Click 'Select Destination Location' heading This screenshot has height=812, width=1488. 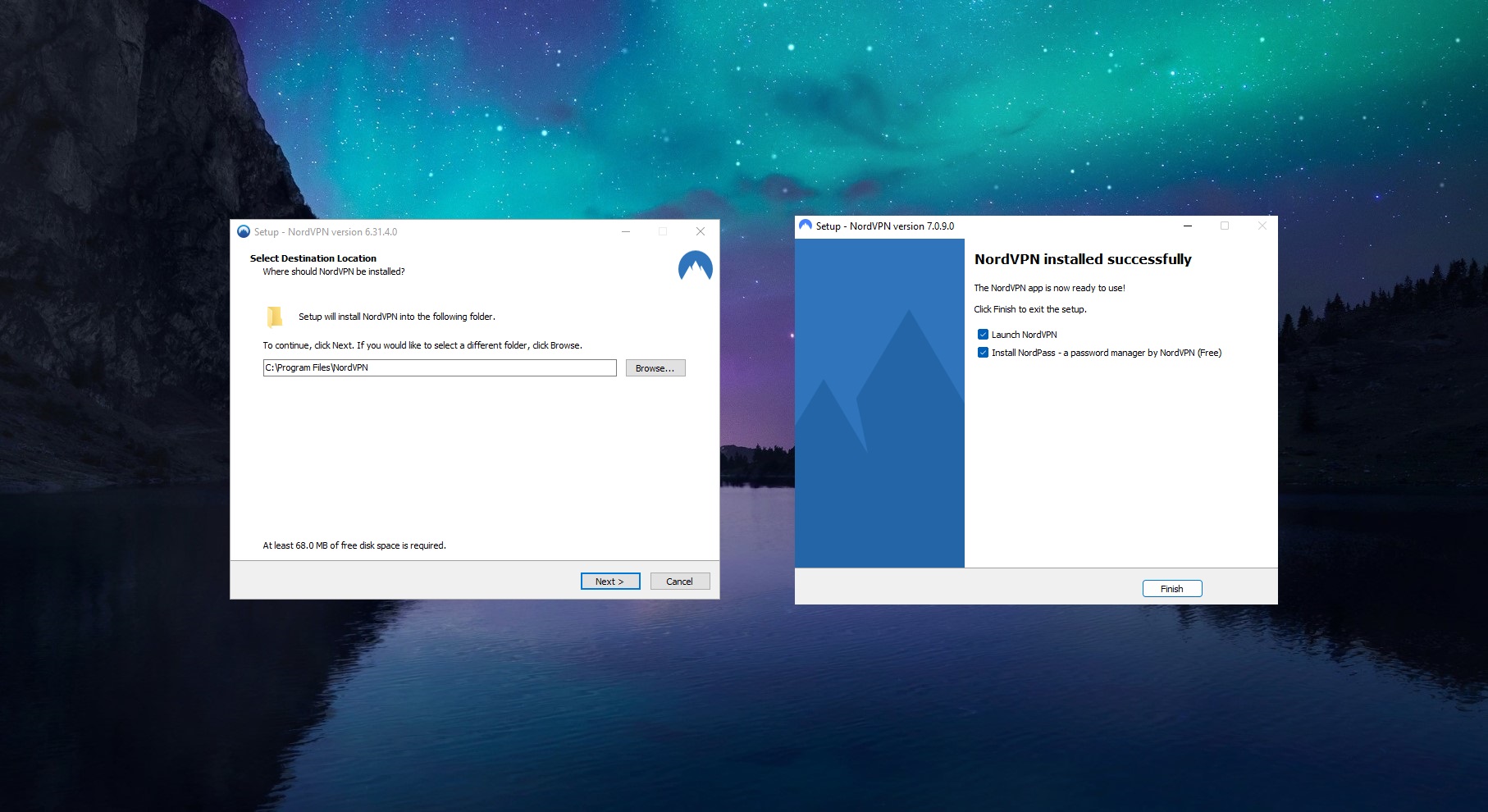point(313,258)
